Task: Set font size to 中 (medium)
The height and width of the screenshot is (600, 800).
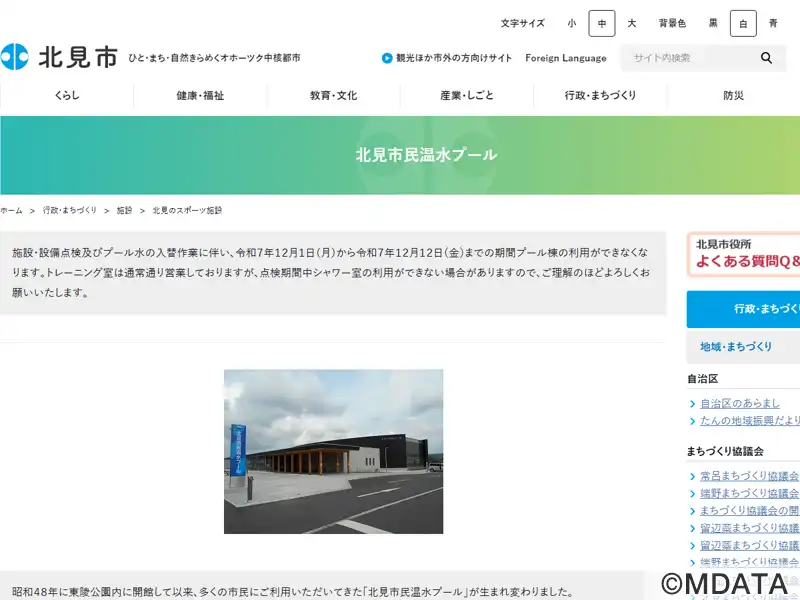Action: point(601,23)
